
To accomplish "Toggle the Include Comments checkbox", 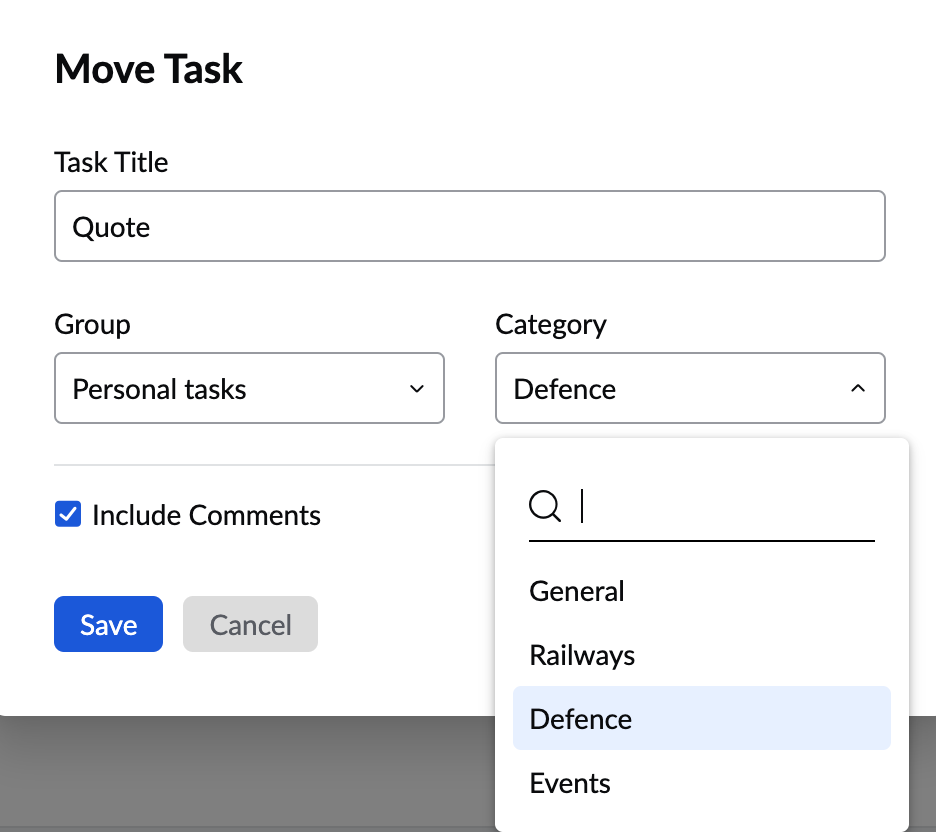I will (68, 514).
